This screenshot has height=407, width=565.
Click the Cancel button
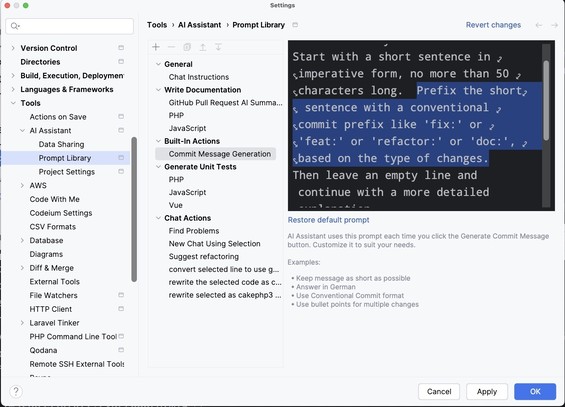tap(439, 392)
